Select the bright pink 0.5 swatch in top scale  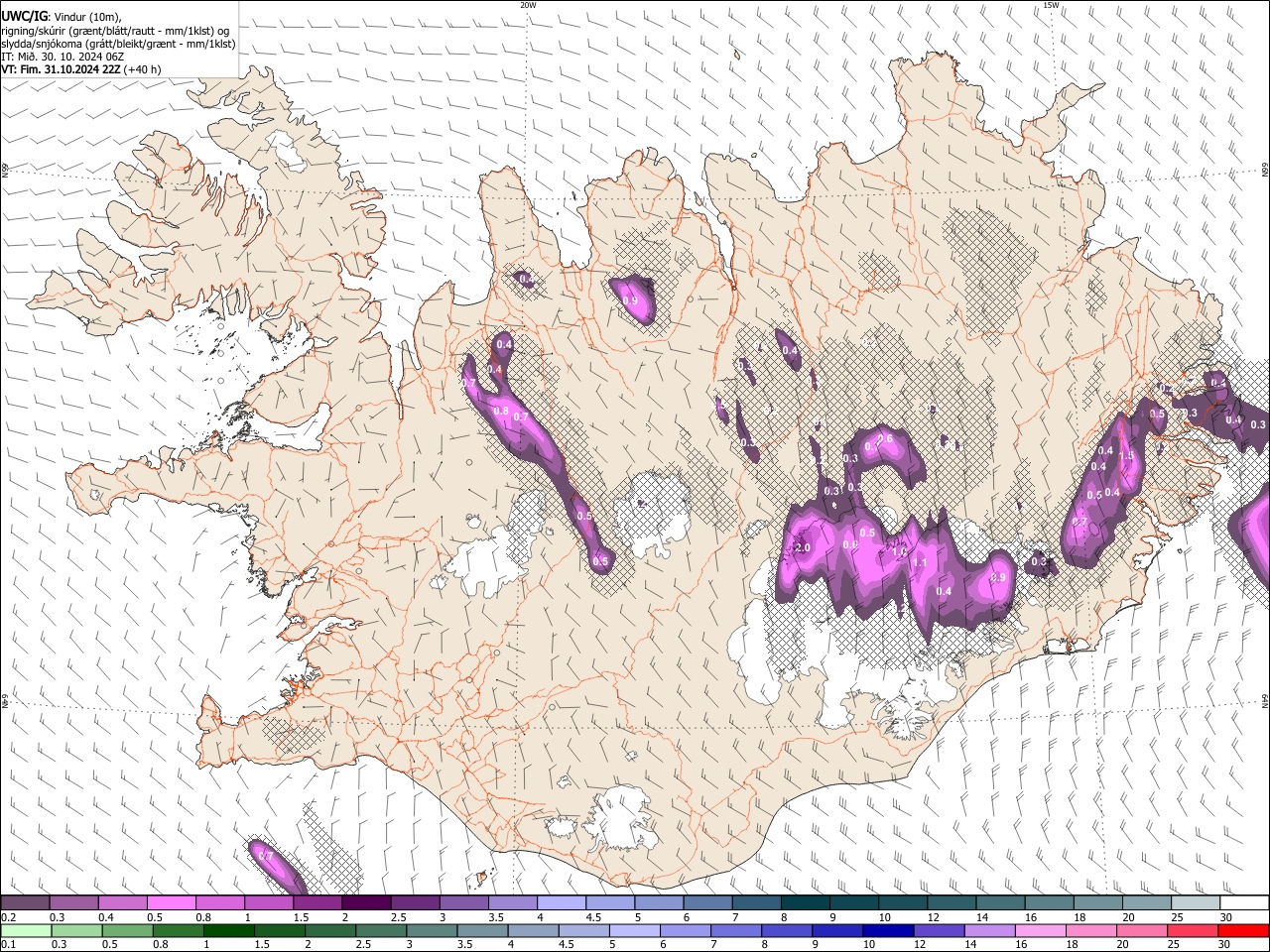(x=171, y=902)
